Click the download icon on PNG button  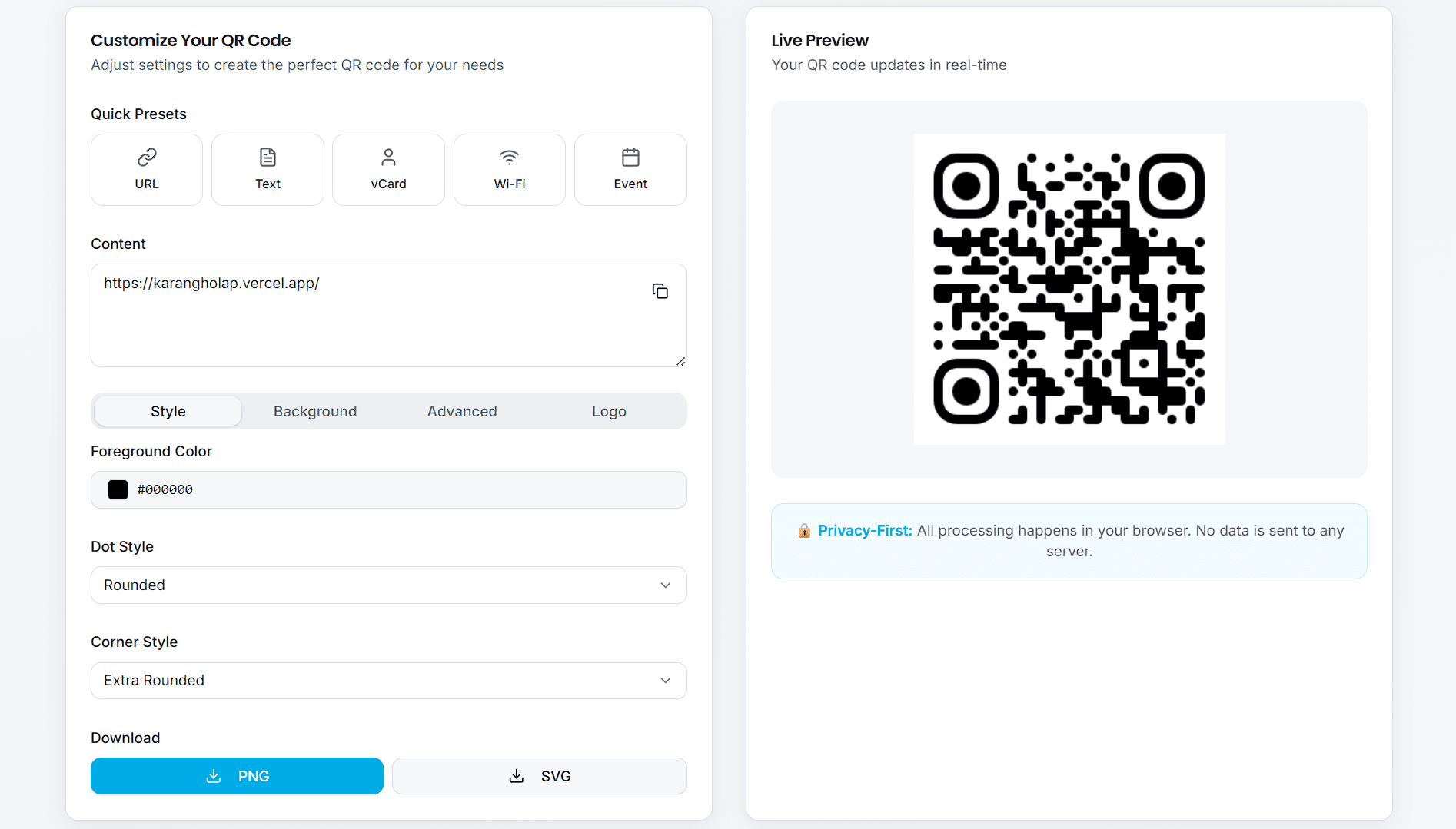[213, 776]
